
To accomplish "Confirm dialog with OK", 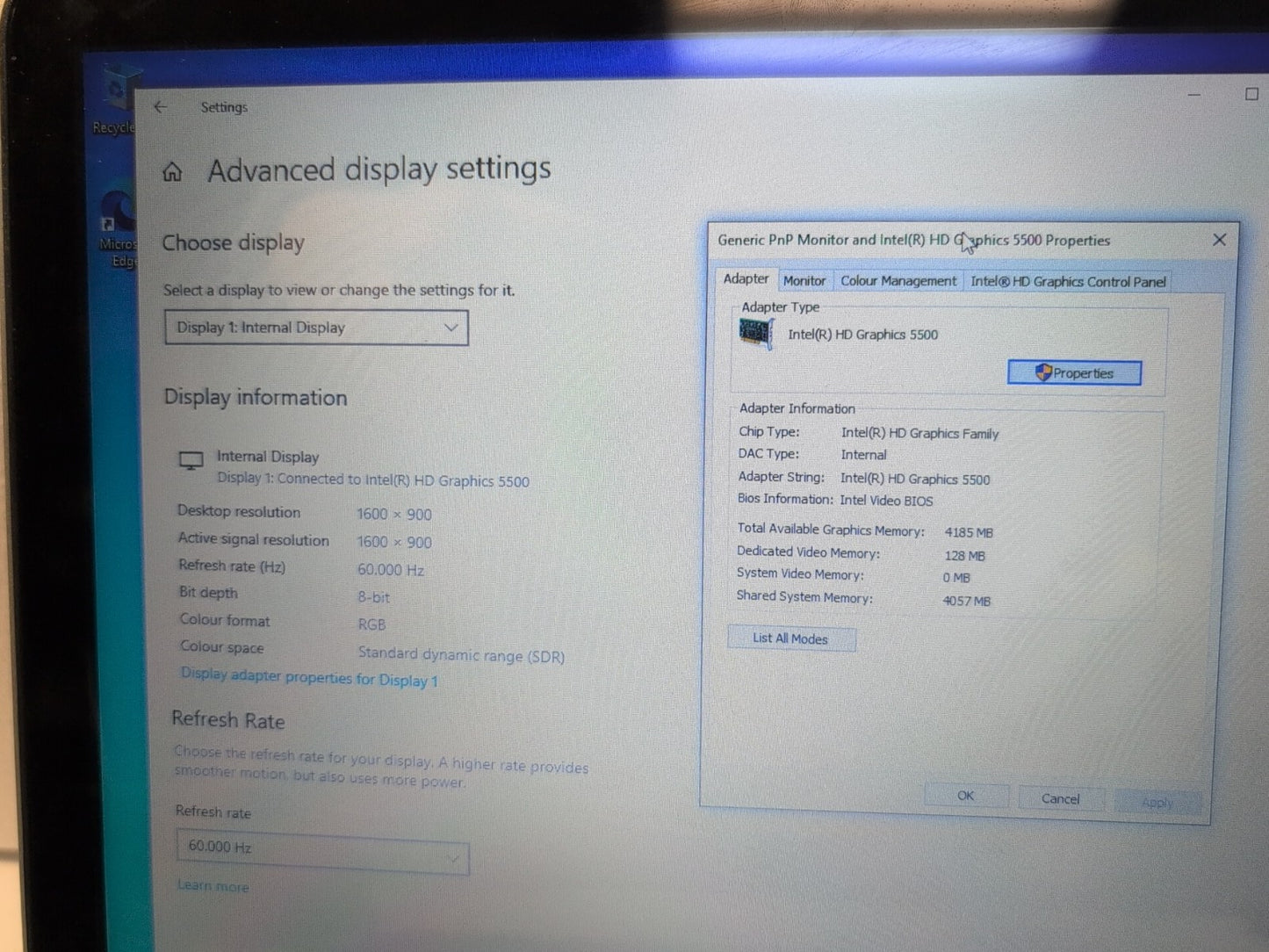I will [x=965, y=796].
